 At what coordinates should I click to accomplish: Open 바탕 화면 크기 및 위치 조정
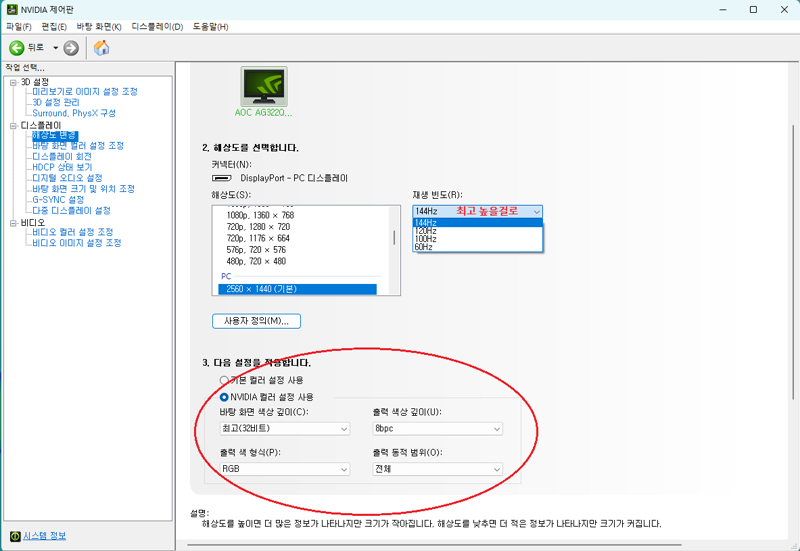coord(84,189)
